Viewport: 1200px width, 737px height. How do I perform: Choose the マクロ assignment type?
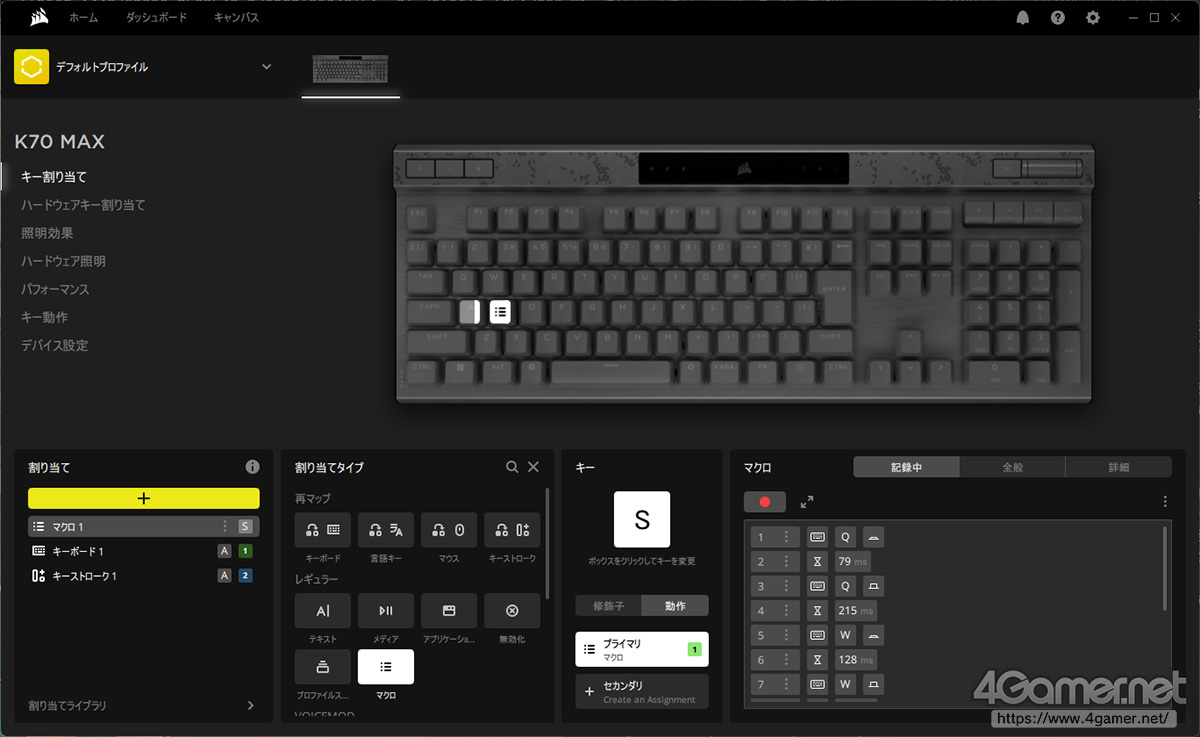[386, 667]
